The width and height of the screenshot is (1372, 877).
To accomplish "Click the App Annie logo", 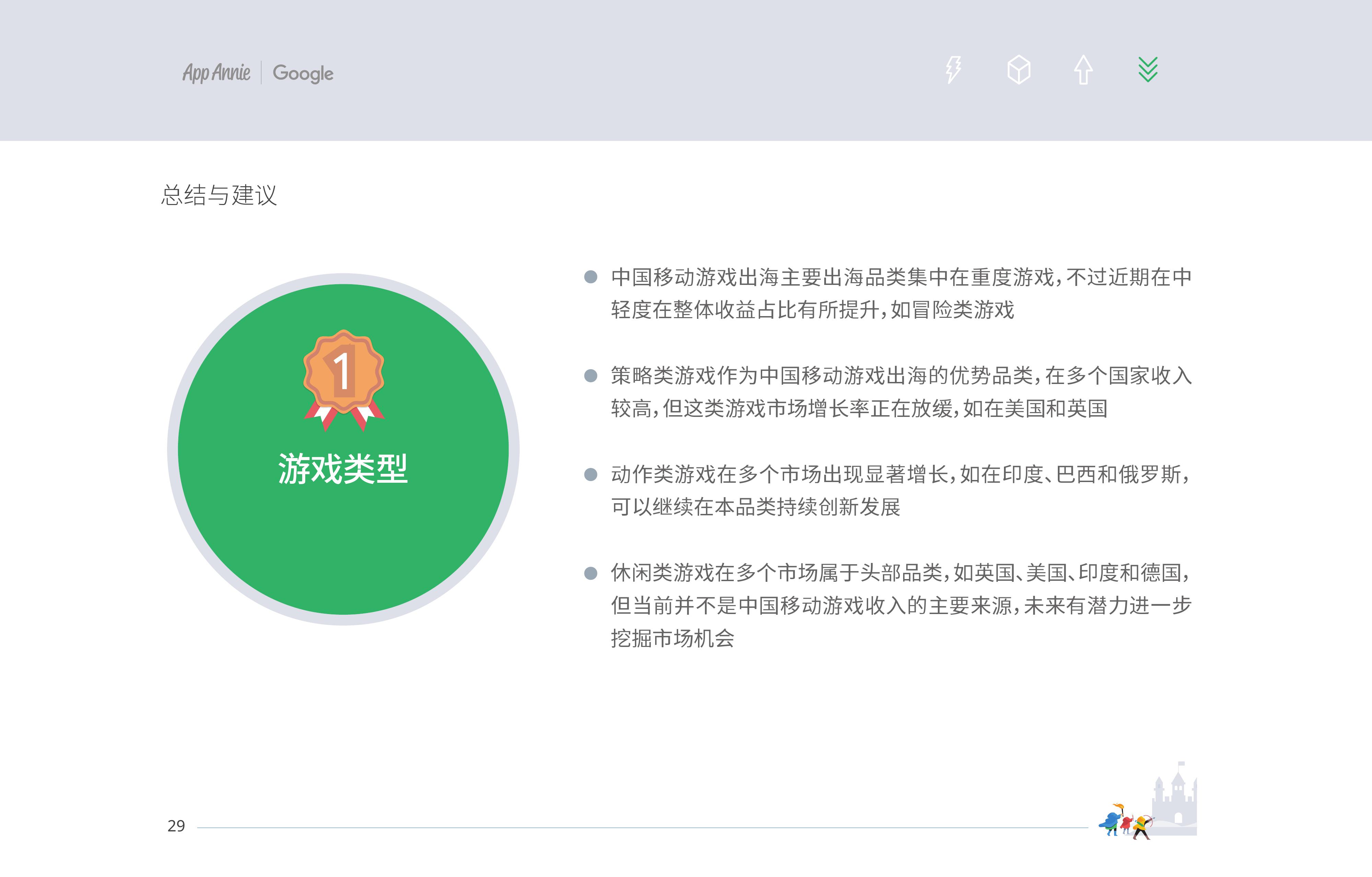I will [216, 73].
